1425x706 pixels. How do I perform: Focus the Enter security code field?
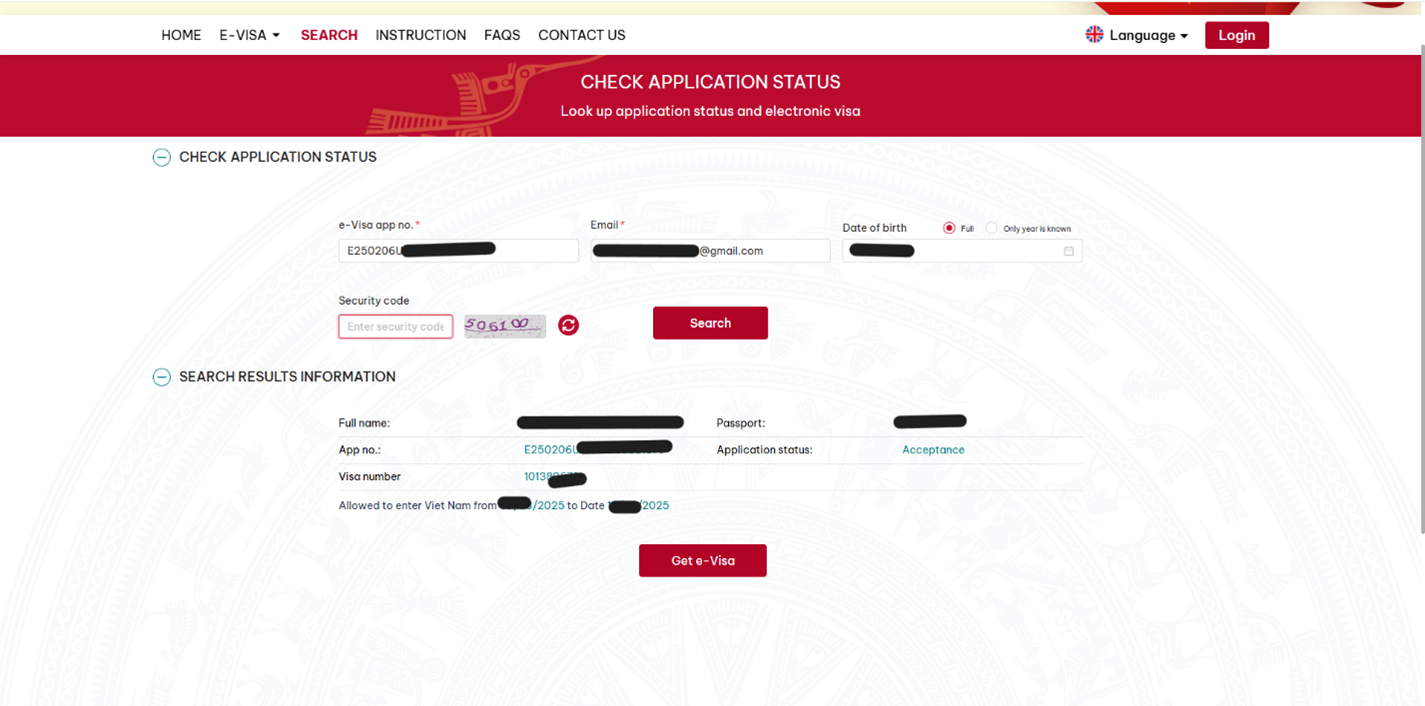395,327
